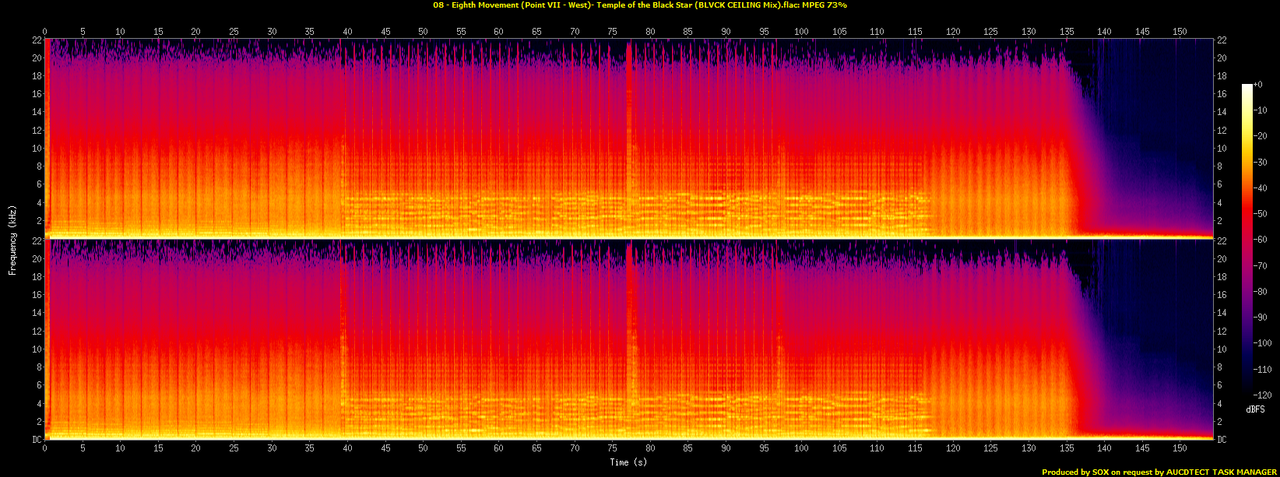This screenshot has width=1280, height=477.
Task: Click the '-40' value on the dBFS scale
Action: click(1263, 187)
